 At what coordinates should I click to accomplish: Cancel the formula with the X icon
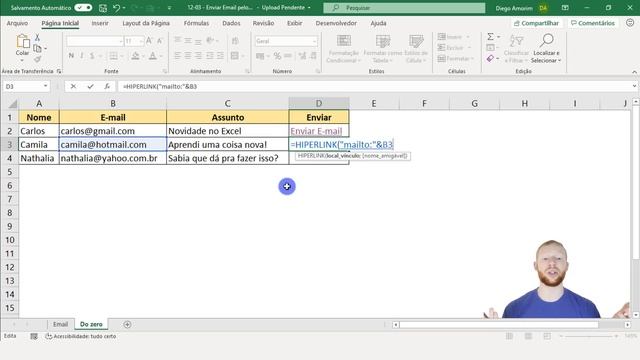coord(73,86)
